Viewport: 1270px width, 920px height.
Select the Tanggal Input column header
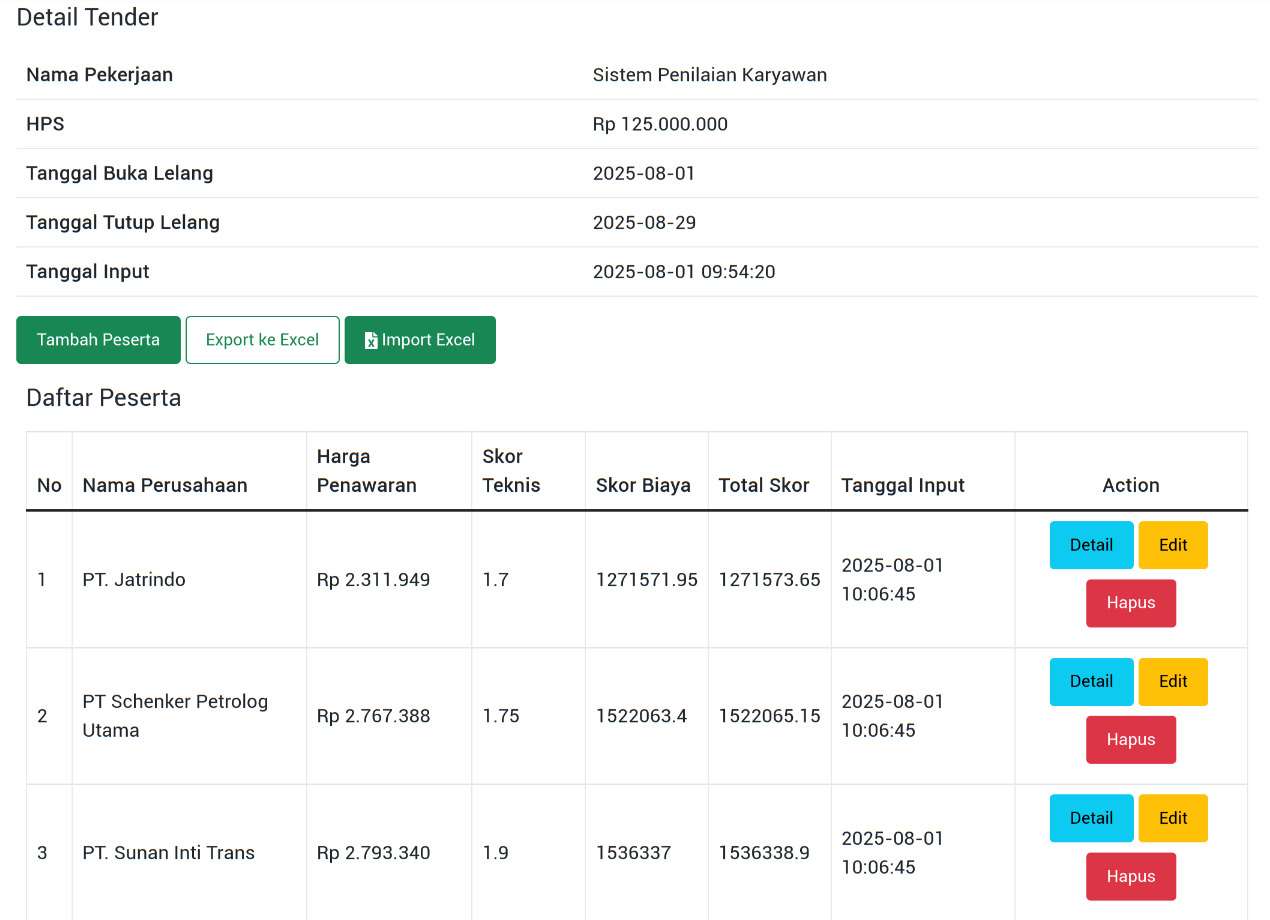point(903,485)
